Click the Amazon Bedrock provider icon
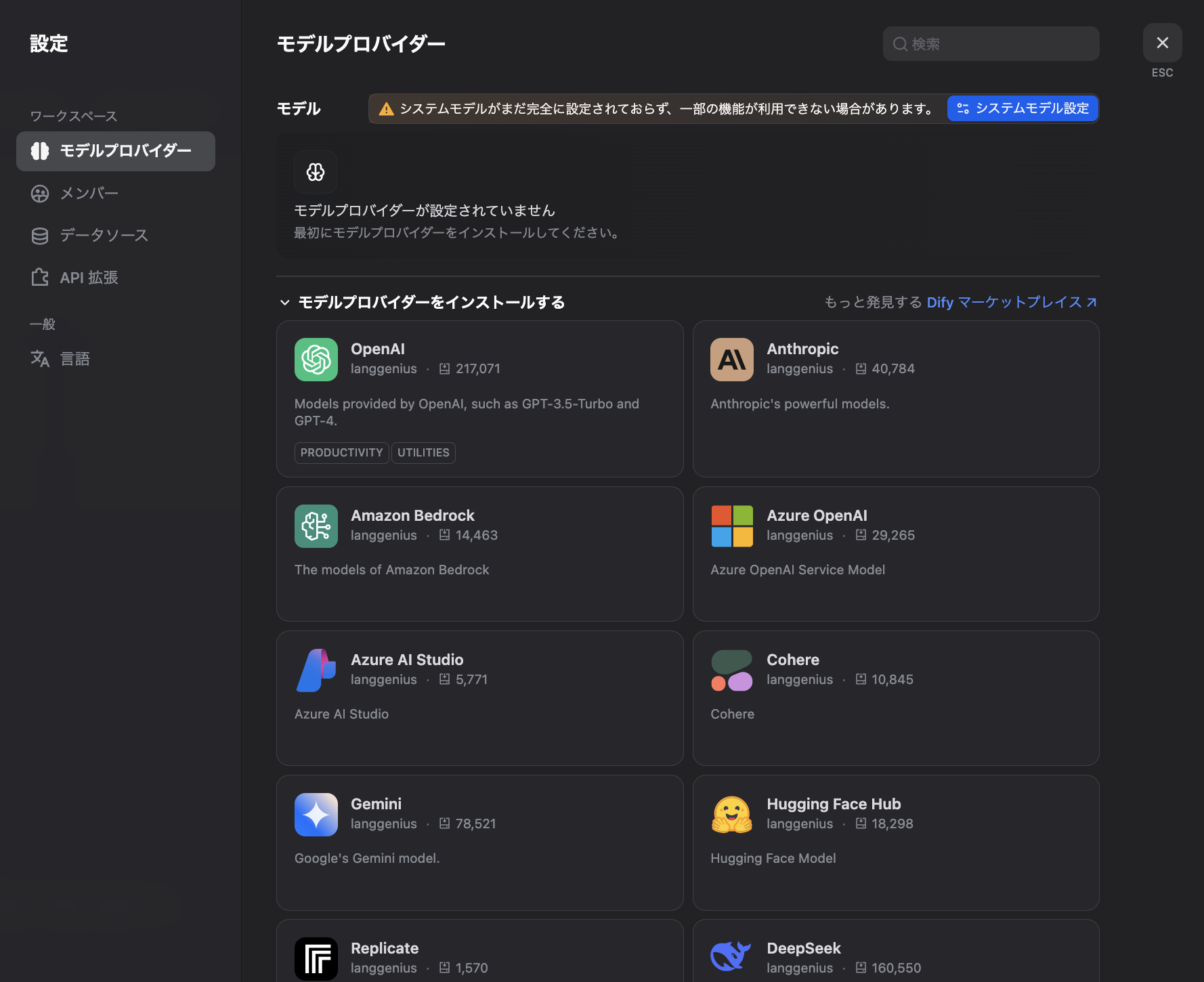Image resolution: width=1204 pixels, height=982 pixels. tap(316, 526)
